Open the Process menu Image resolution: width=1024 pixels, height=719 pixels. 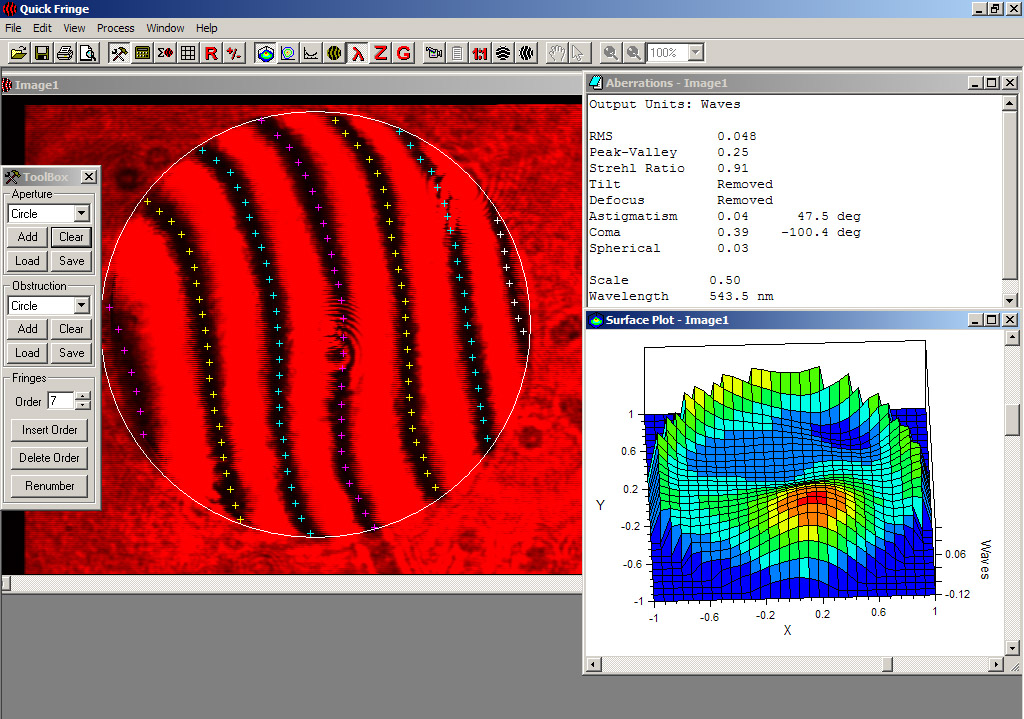point(116,28)
